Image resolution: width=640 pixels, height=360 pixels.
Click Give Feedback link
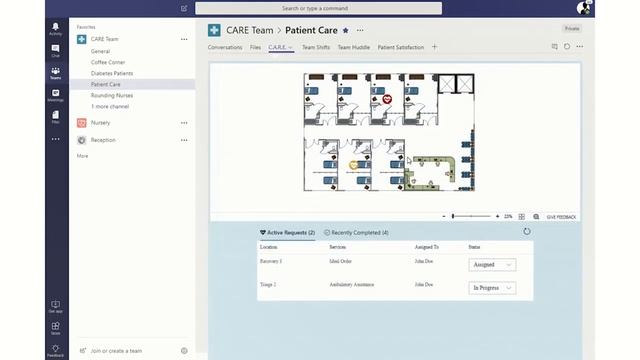[x=561, y=217]
